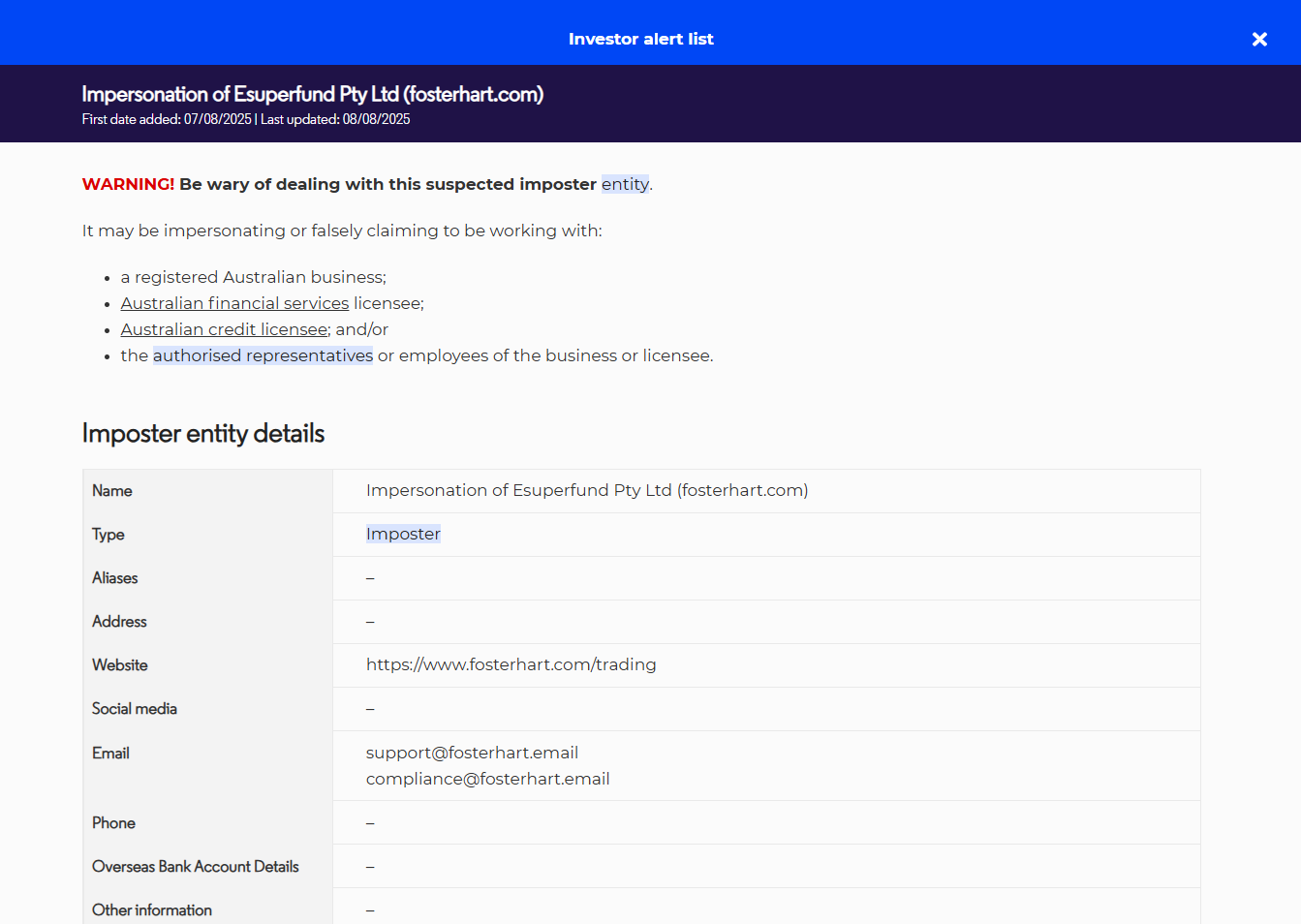Click the highlighted 'entity' term in warning
The image size is (1301, 924).
(625, 184)
